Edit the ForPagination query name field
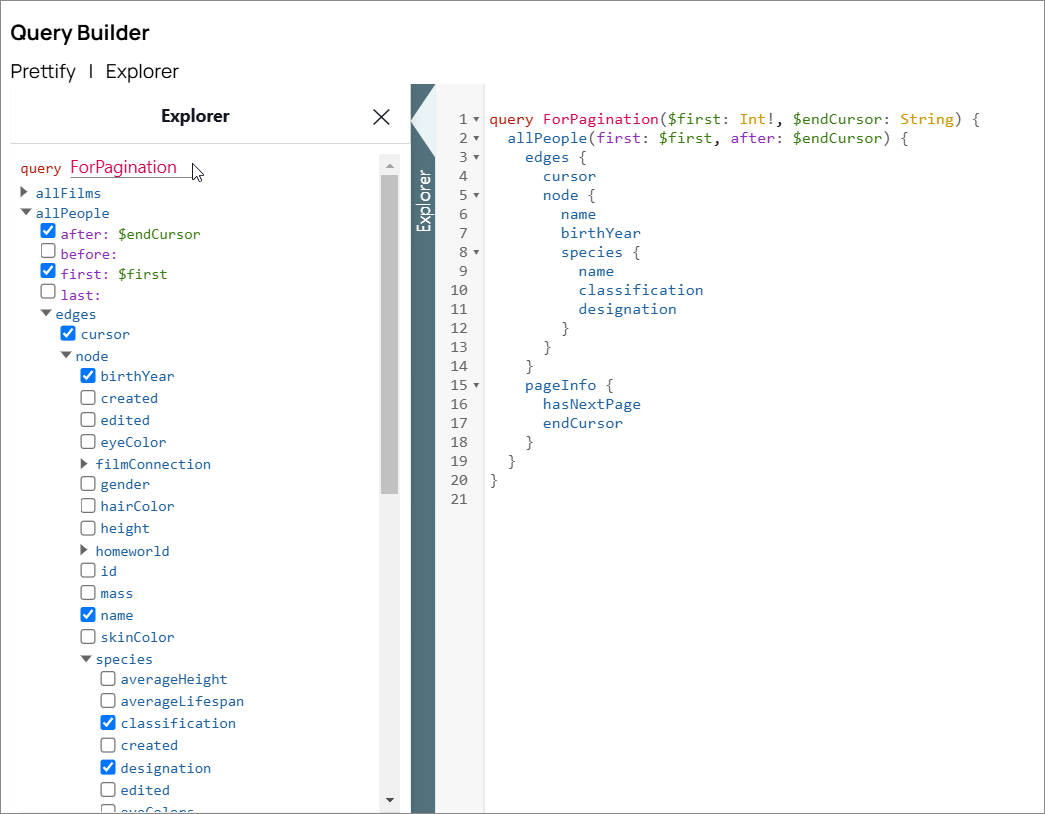The width and height of the screenshot is (1045, 814). pos(124,167)
